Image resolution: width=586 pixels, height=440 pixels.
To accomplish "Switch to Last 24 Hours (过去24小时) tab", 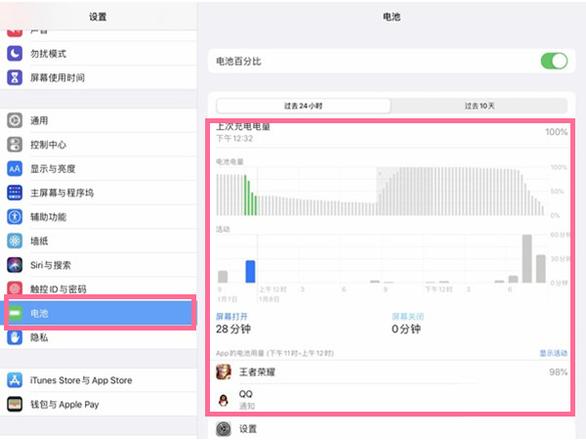I will click(x=303, y=106).
